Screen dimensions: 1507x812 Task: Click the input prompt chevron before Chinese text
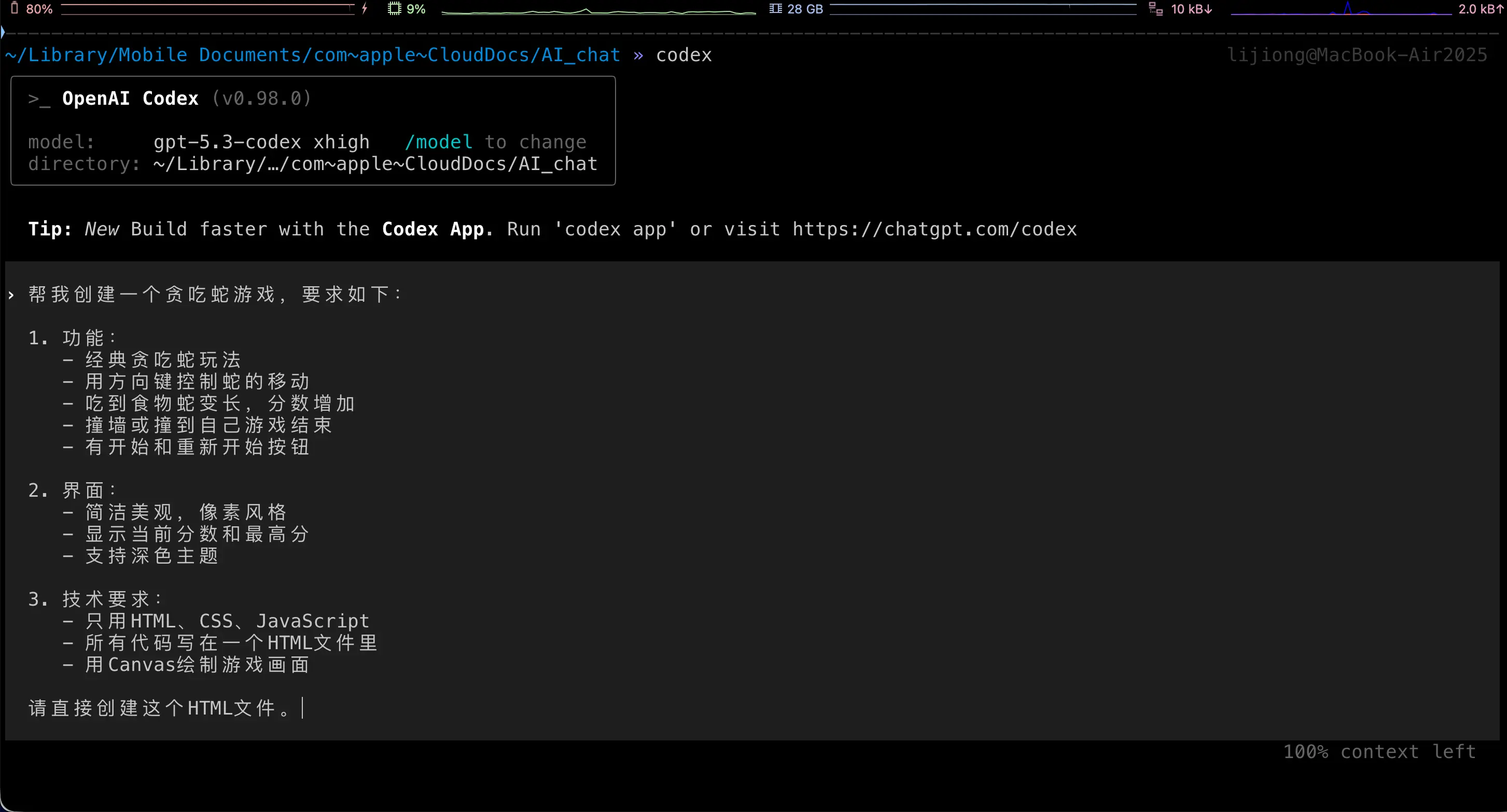click(11, 295)
